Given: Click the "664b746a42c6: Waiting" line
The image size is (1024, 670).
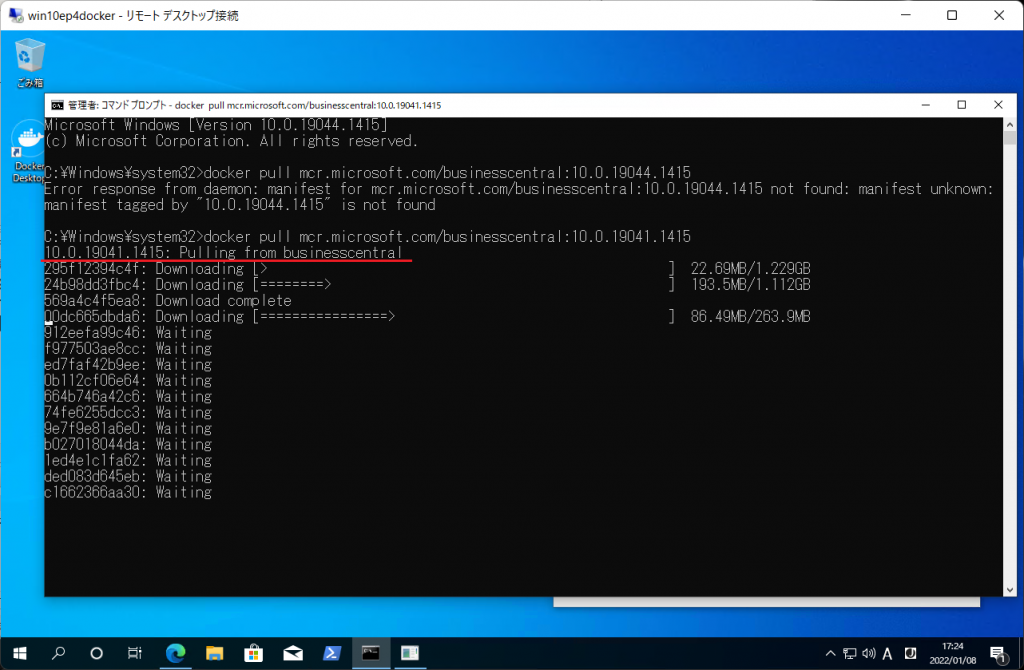Looking at the screenshot, I should coord(128,397).
